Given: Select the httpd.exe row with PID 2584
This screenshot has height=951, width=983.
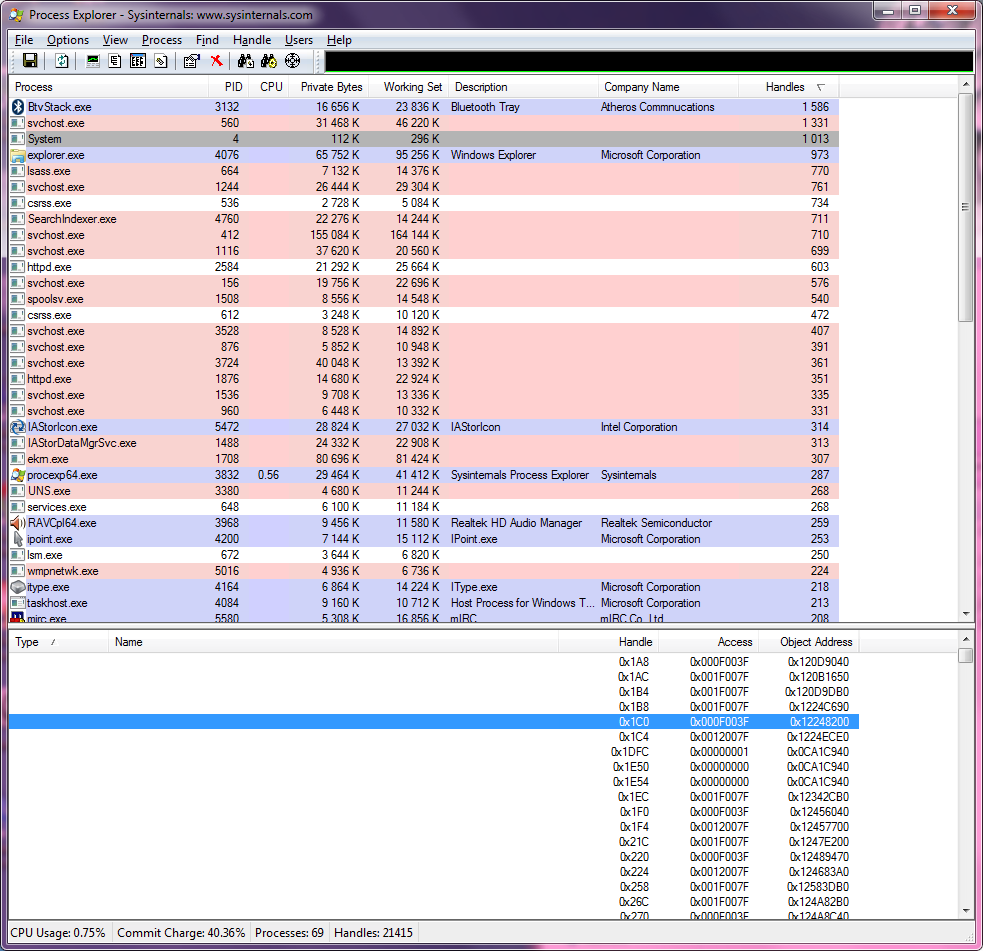Looking at the screenshot, I should (424, 267).
